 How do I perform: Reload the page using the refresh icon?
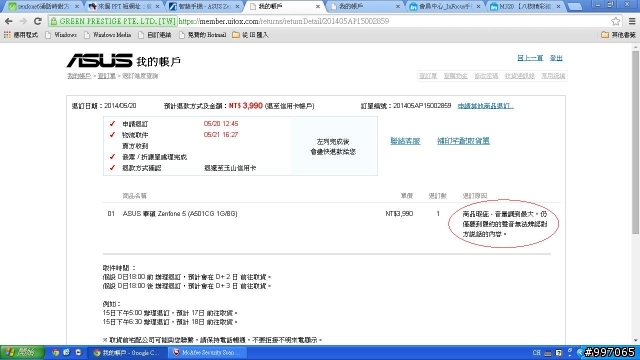click(x=38, y=21)
